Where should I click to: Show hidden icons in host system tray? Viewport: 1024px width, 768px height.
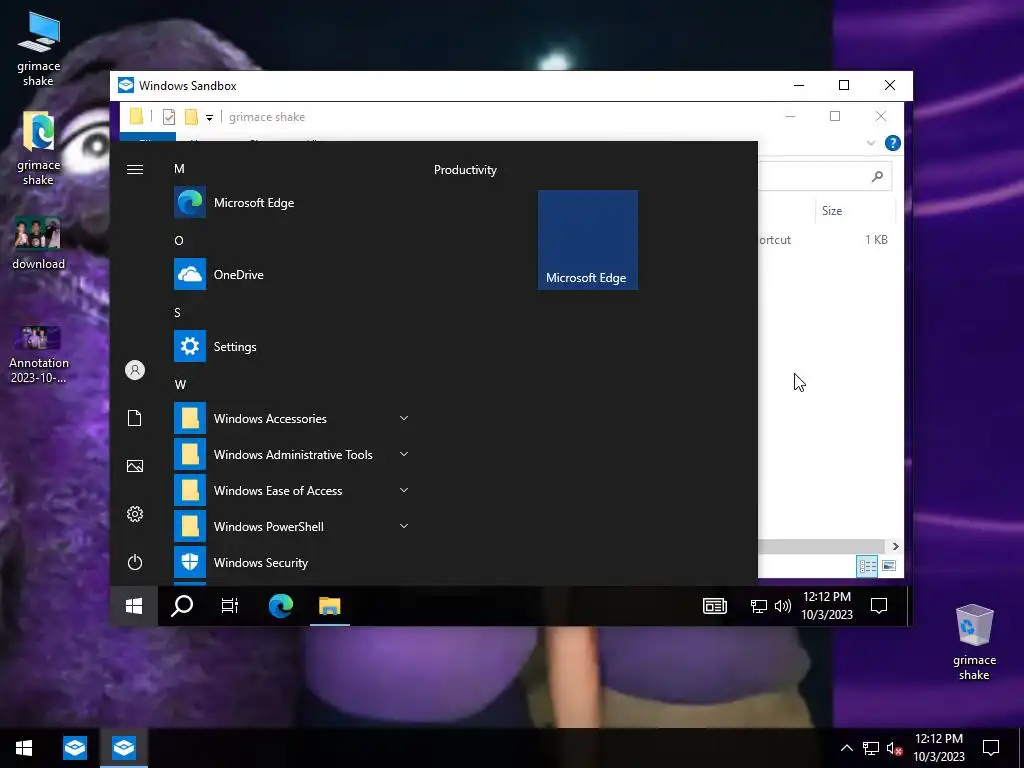tap(846, 748)
